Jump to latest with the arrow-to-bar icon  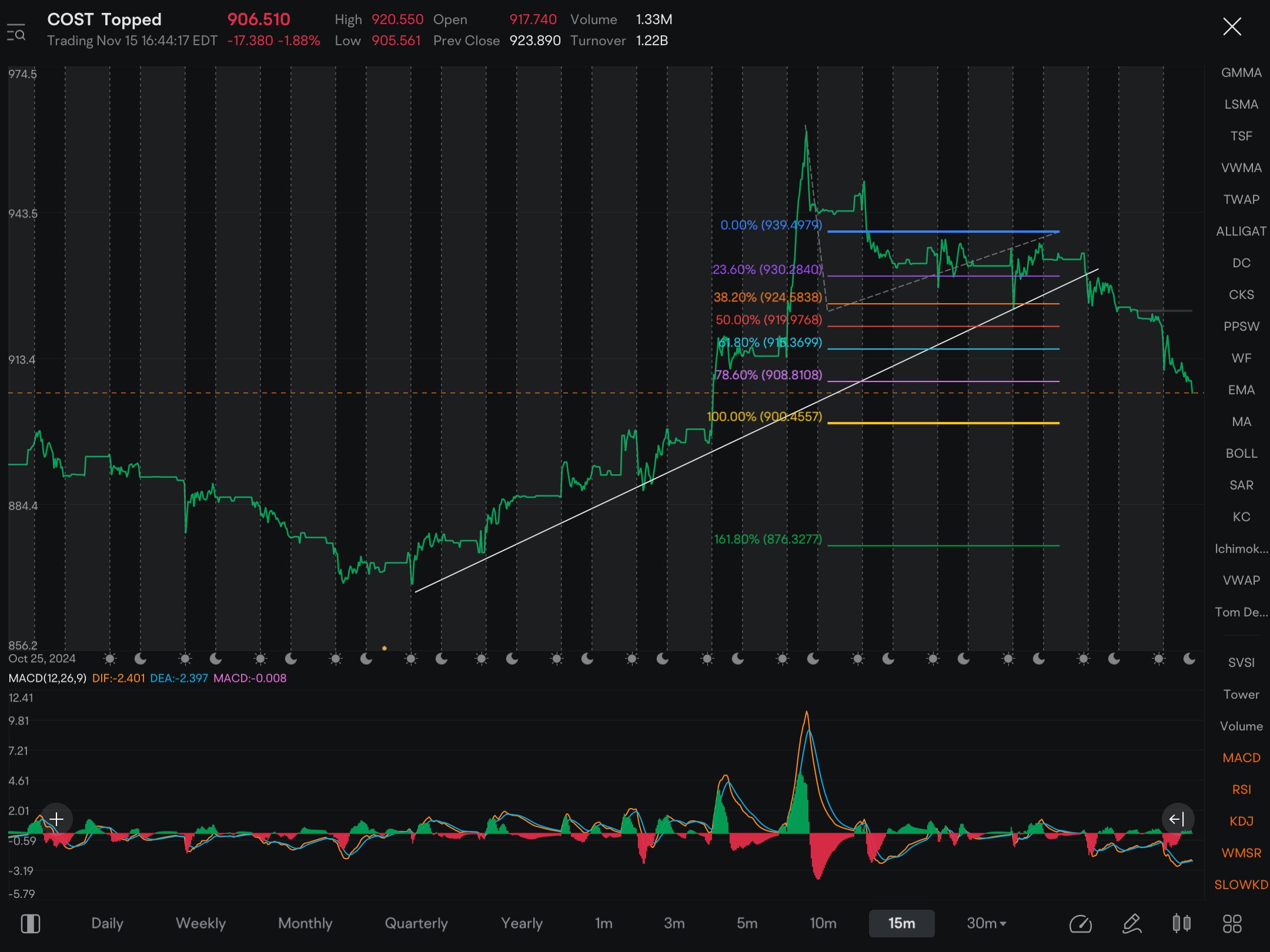tap(1177, 819)
